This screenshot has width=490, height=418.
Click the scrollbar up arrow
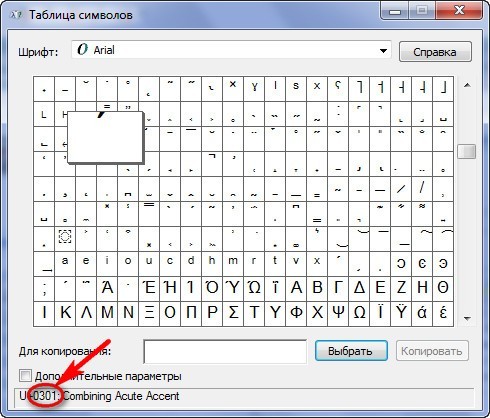(x=467, y=85)
